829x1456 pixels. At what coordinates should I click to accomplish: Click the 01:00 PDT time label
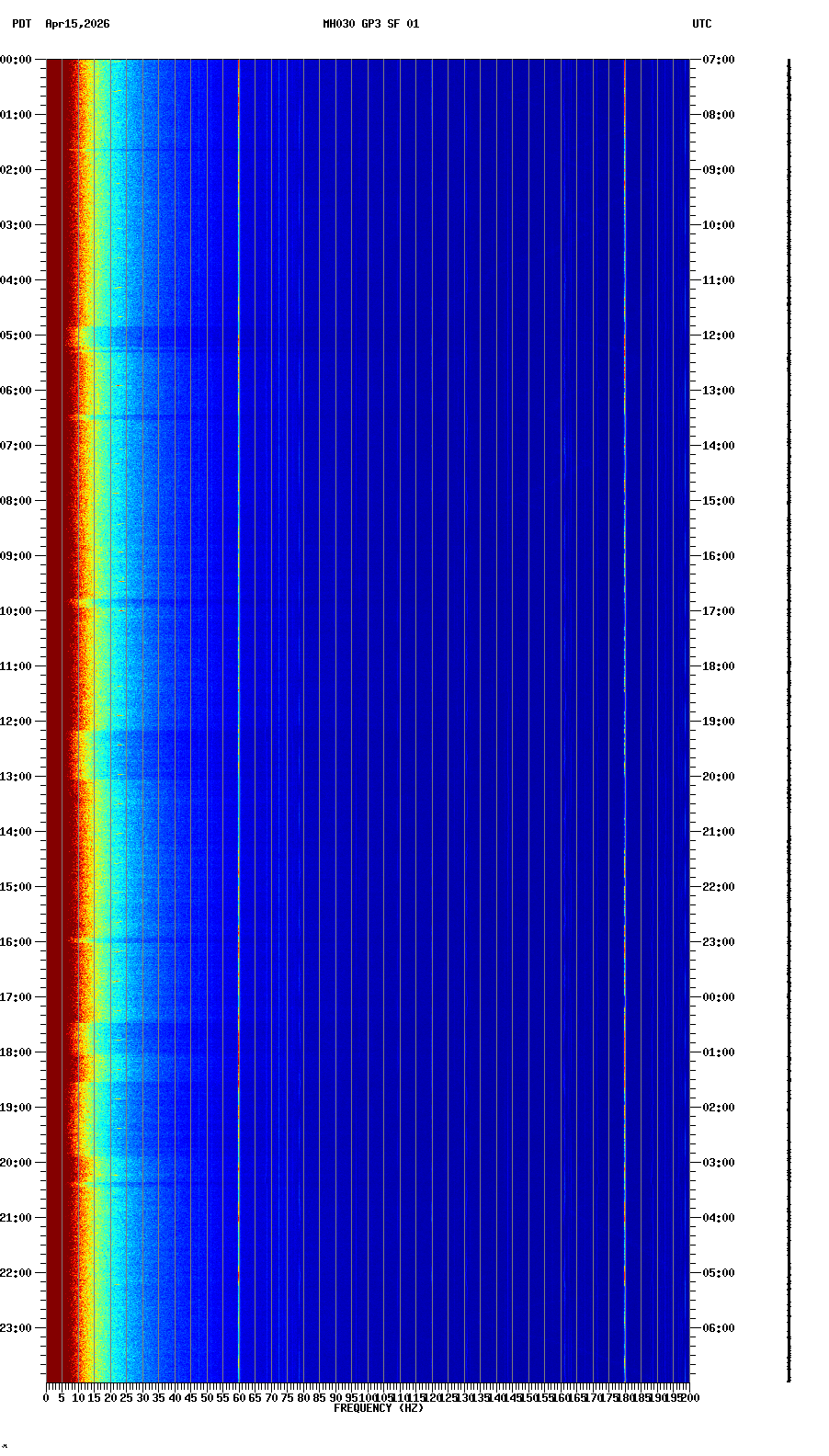click(17, 115)
